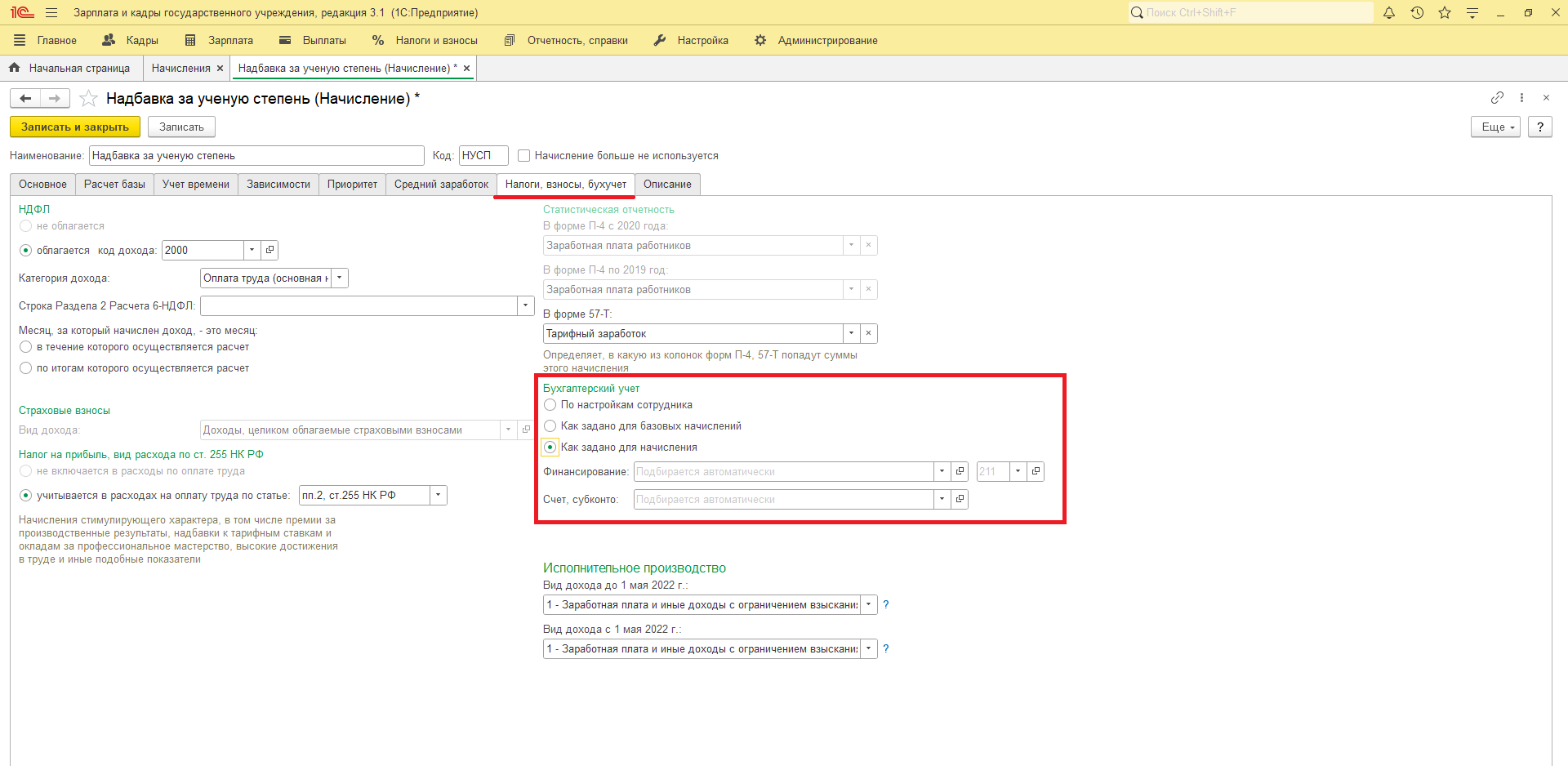The height and width of the screenshot is (766, 1568).
Task: Open the income code 2000 record icon
Action: coord(269,250)
